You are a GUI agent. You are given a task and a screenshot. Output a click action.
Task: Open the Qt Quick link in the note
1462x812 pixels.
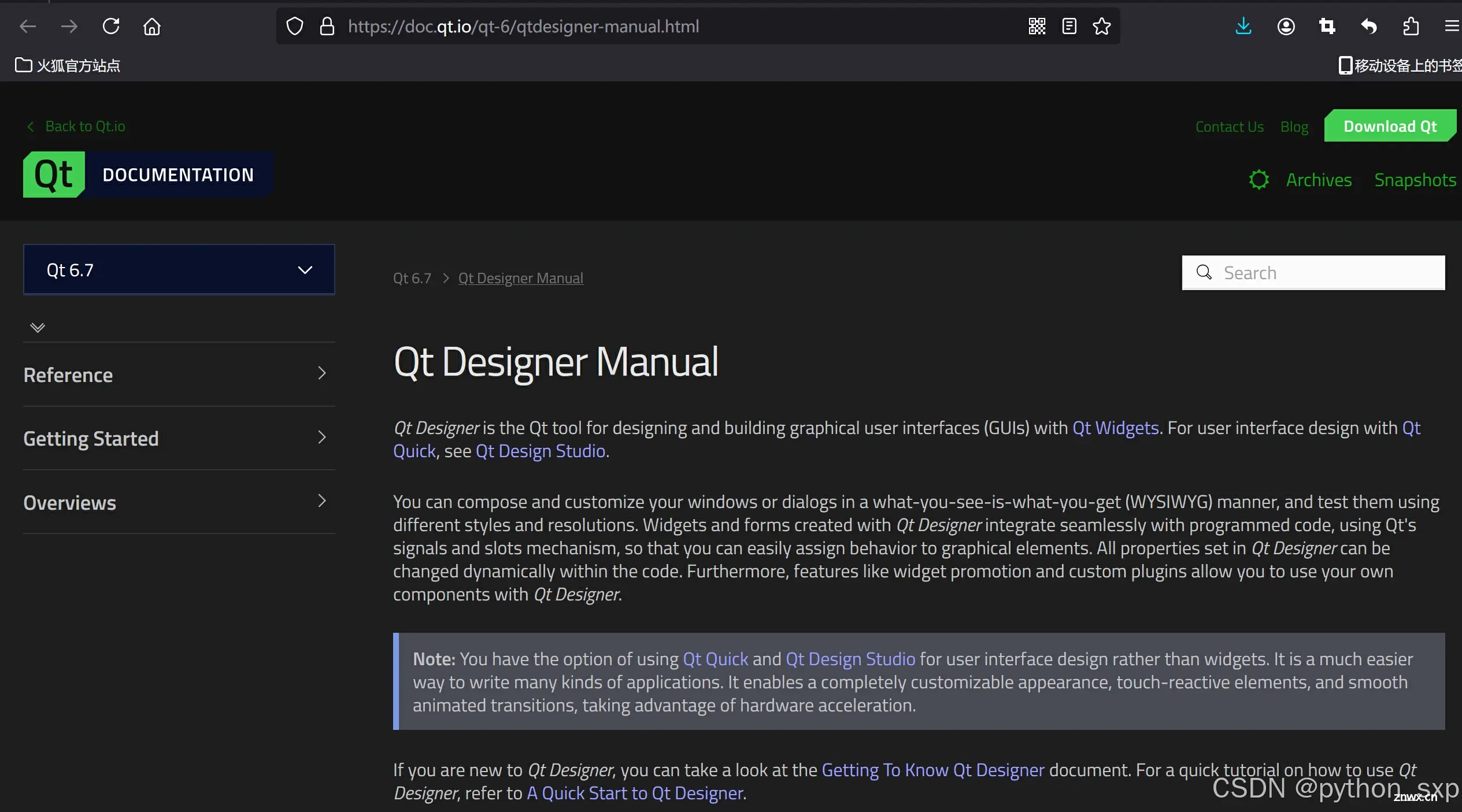(x=716, y=659)
